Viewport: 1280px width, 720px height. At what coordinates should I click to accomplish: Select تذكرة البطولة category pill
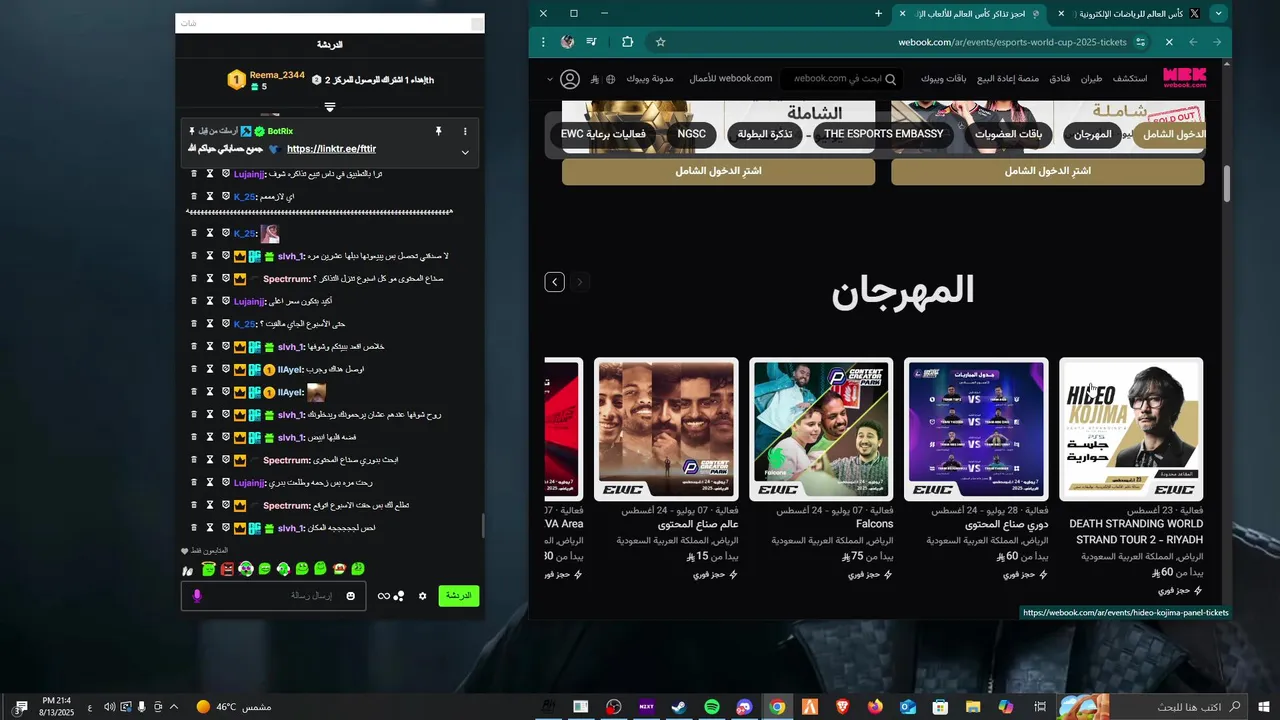click(x=765, y=134)
